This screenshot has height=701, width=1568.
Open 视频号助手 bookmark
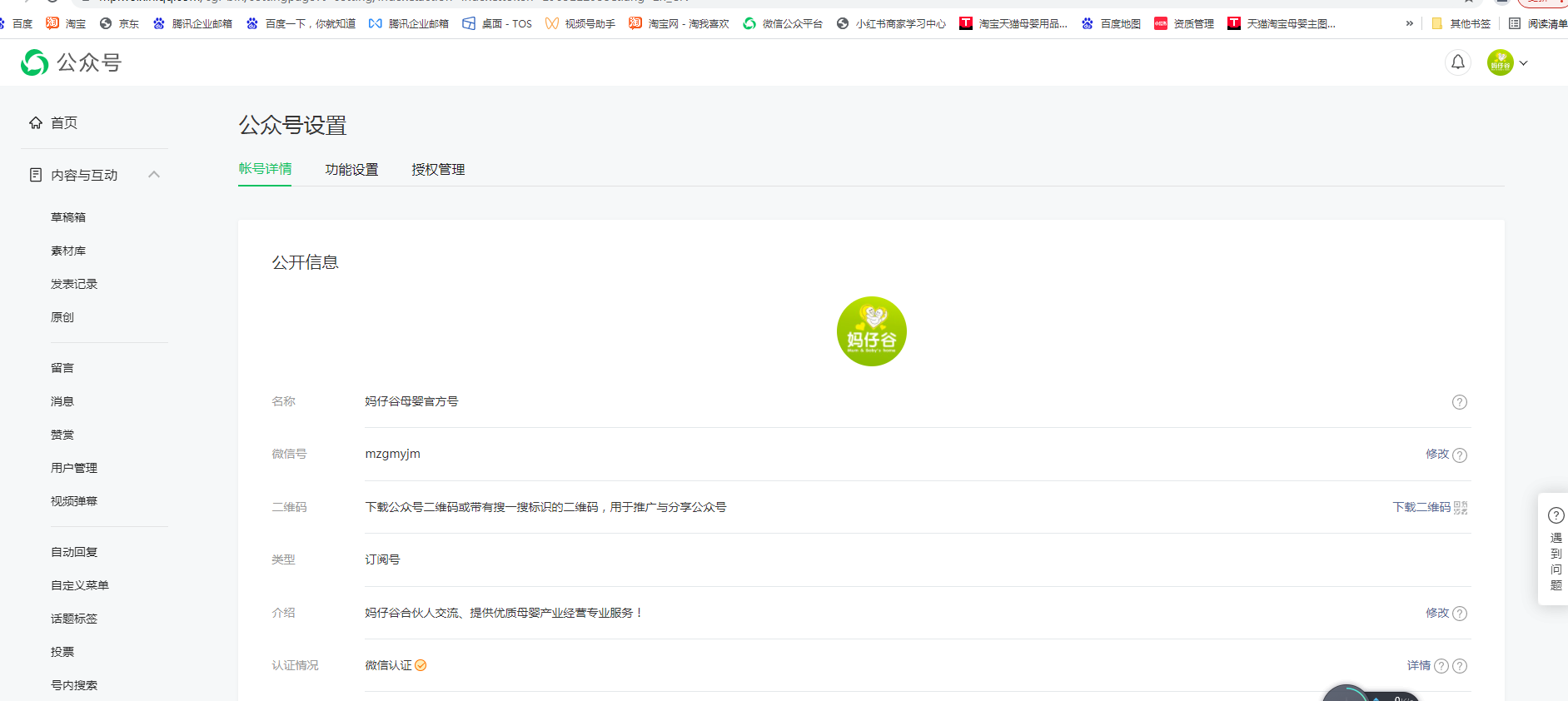point(580,23)
